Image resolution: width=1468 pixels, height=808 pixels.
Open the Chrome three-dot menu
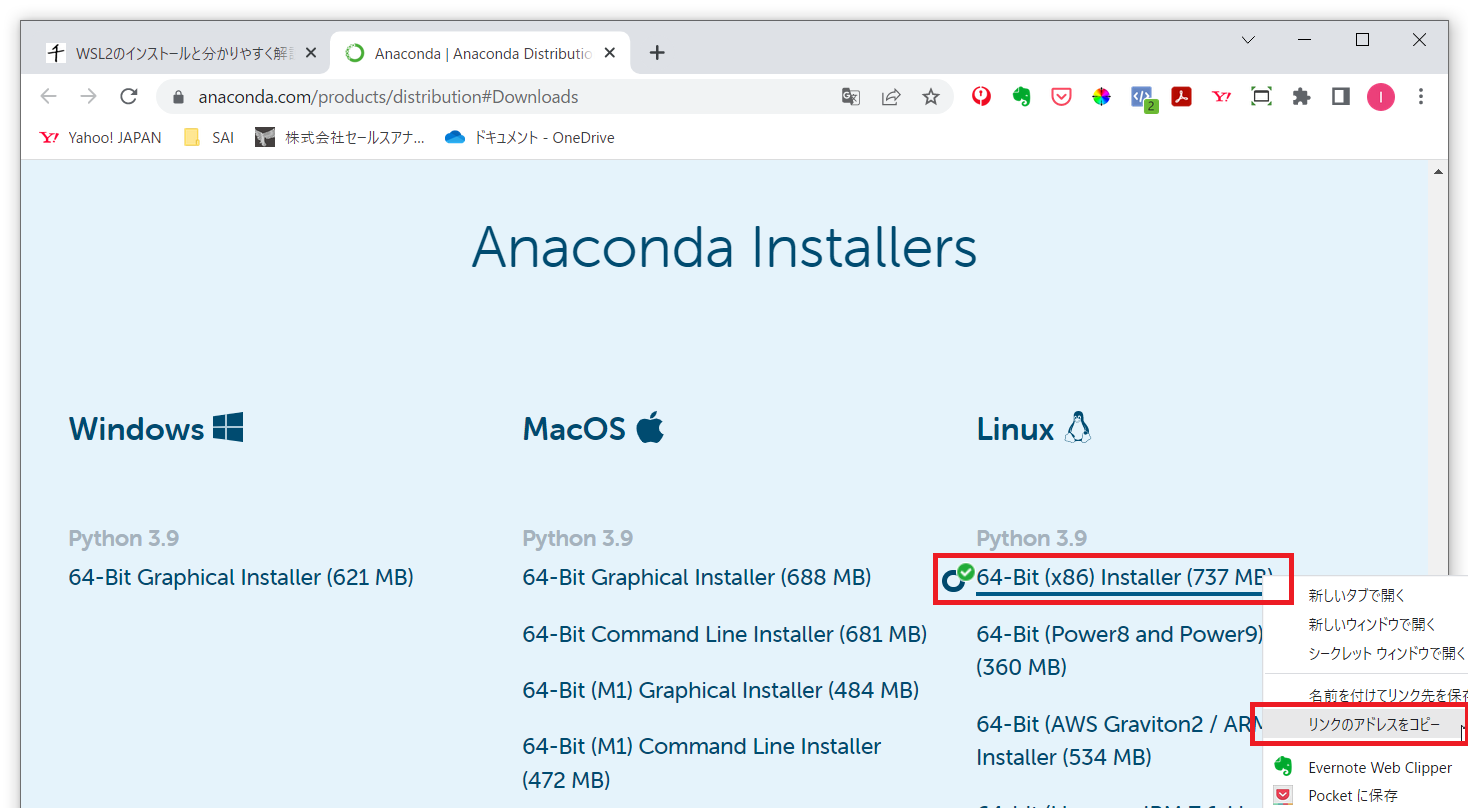click(x=1421, y=97)
